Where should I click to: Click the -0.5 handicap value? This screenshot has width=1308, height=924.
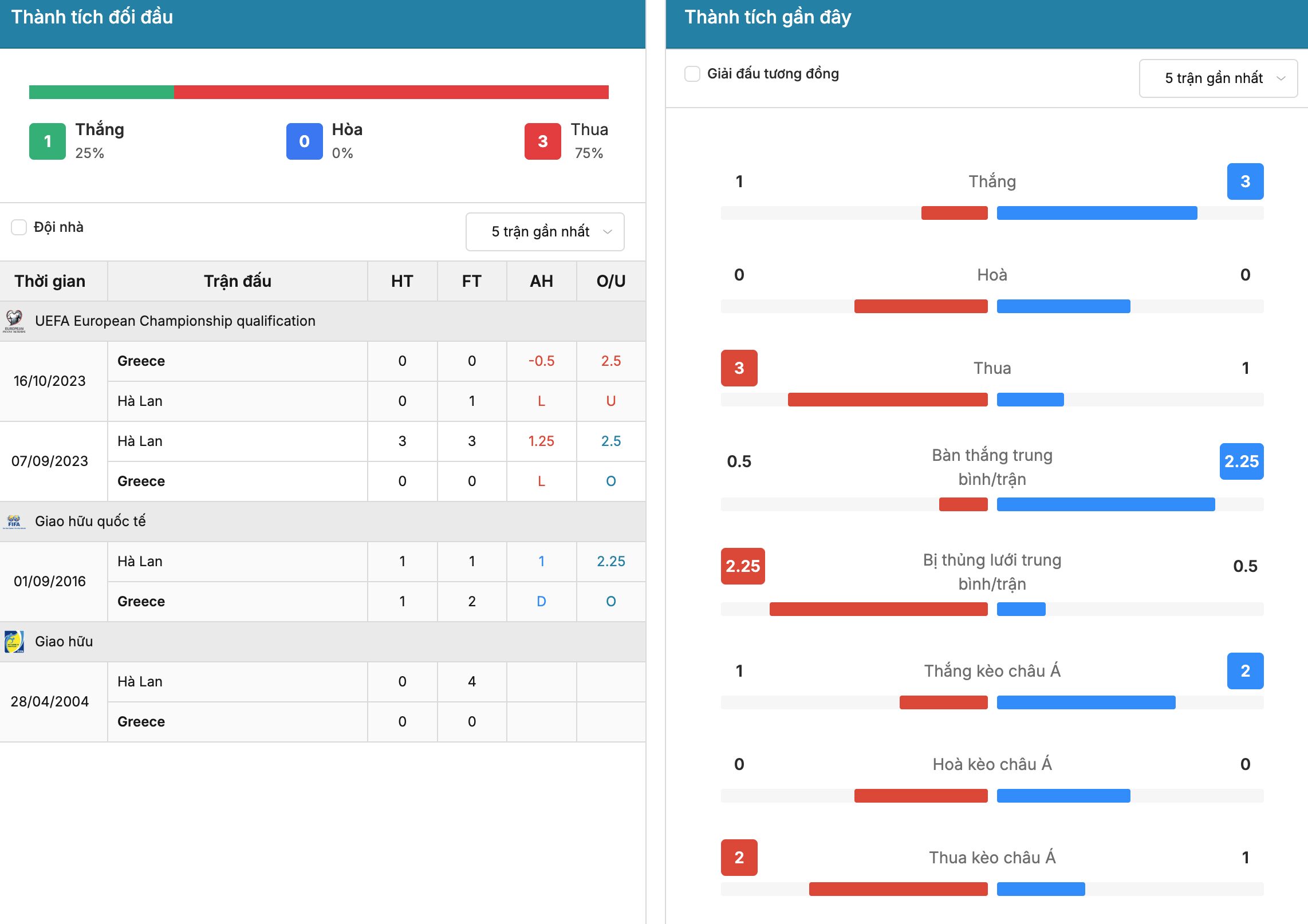tap(541, 361)
